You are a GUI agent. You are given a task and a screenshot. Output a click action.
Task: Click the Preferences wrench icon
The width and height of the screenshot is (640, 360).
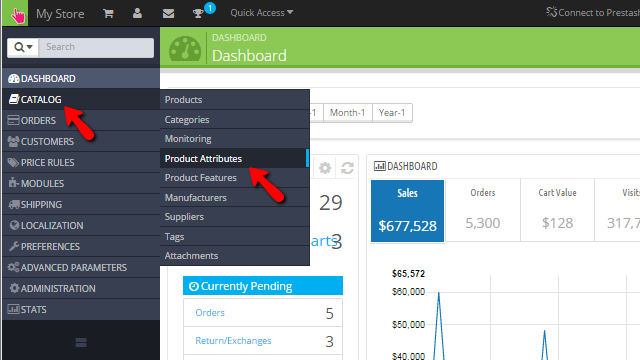click(14, 246)
